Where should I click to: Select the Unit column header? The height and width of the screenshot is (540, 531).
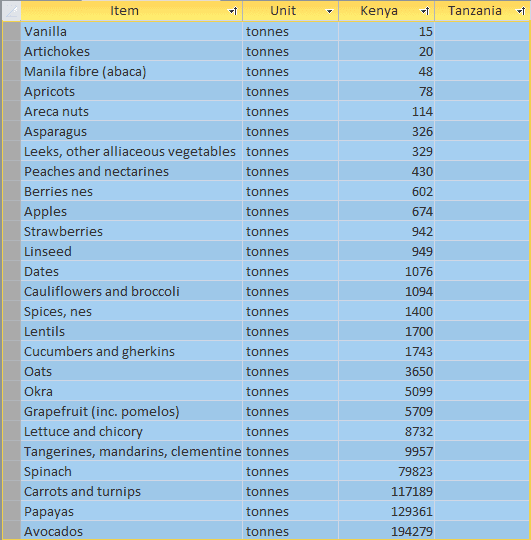point(290,11)
